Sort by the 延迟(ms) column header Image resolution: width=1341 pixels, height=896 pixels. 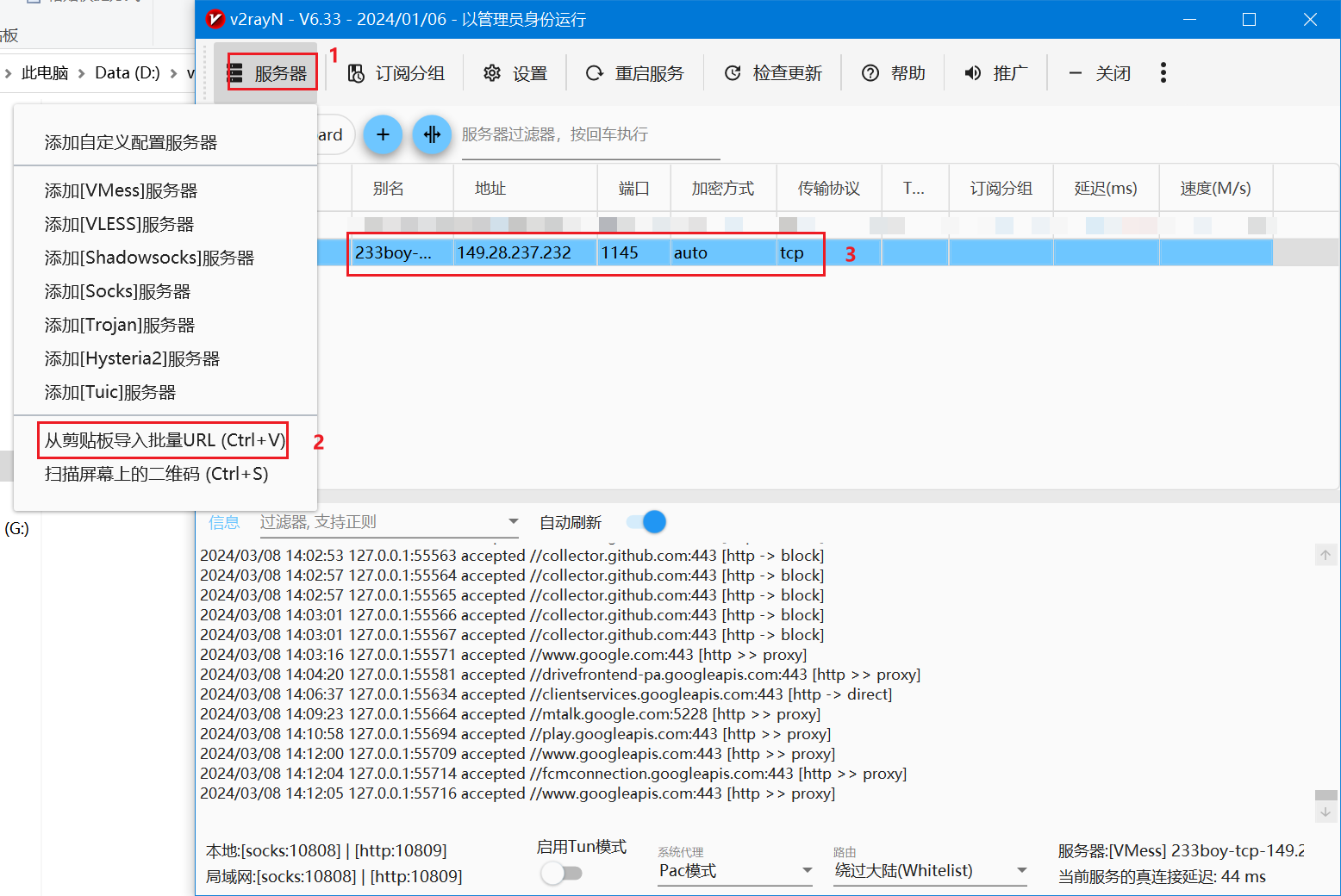tap(1106, 188)
